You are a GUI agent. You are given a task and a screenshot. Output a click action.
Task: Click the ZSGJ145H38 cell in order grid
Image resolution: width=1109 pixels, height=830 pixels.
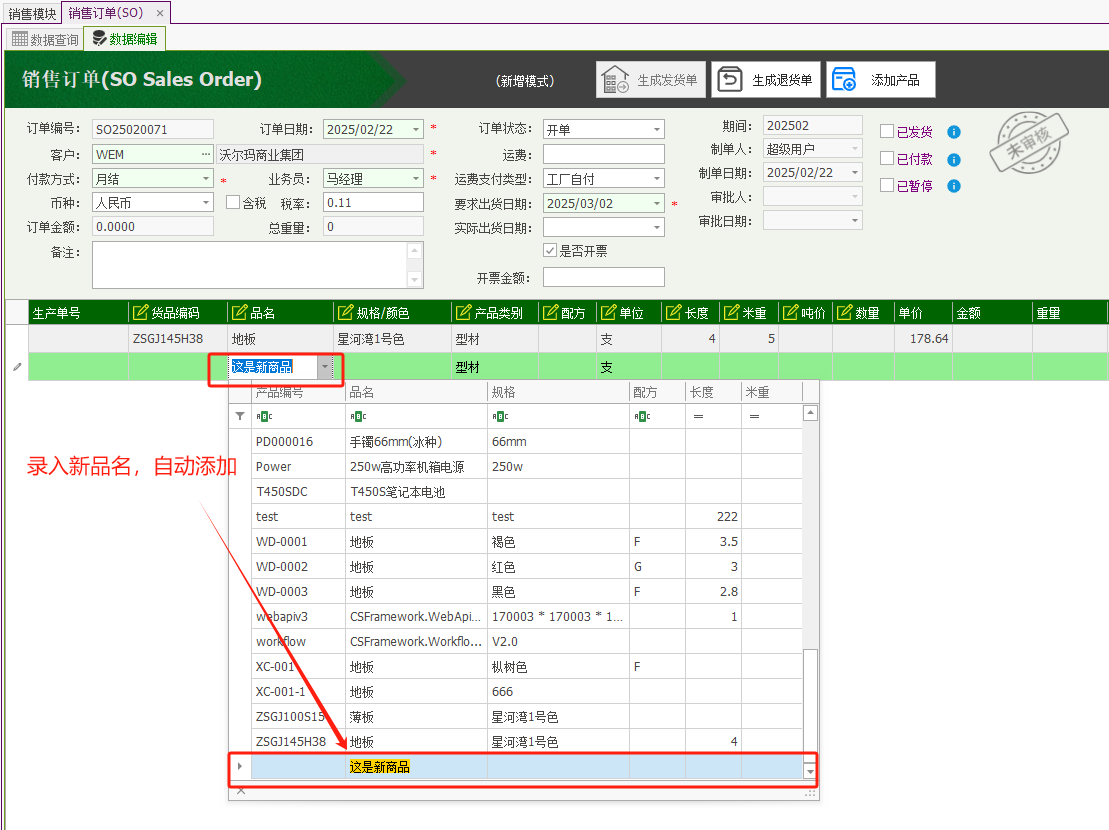point(178,339)
